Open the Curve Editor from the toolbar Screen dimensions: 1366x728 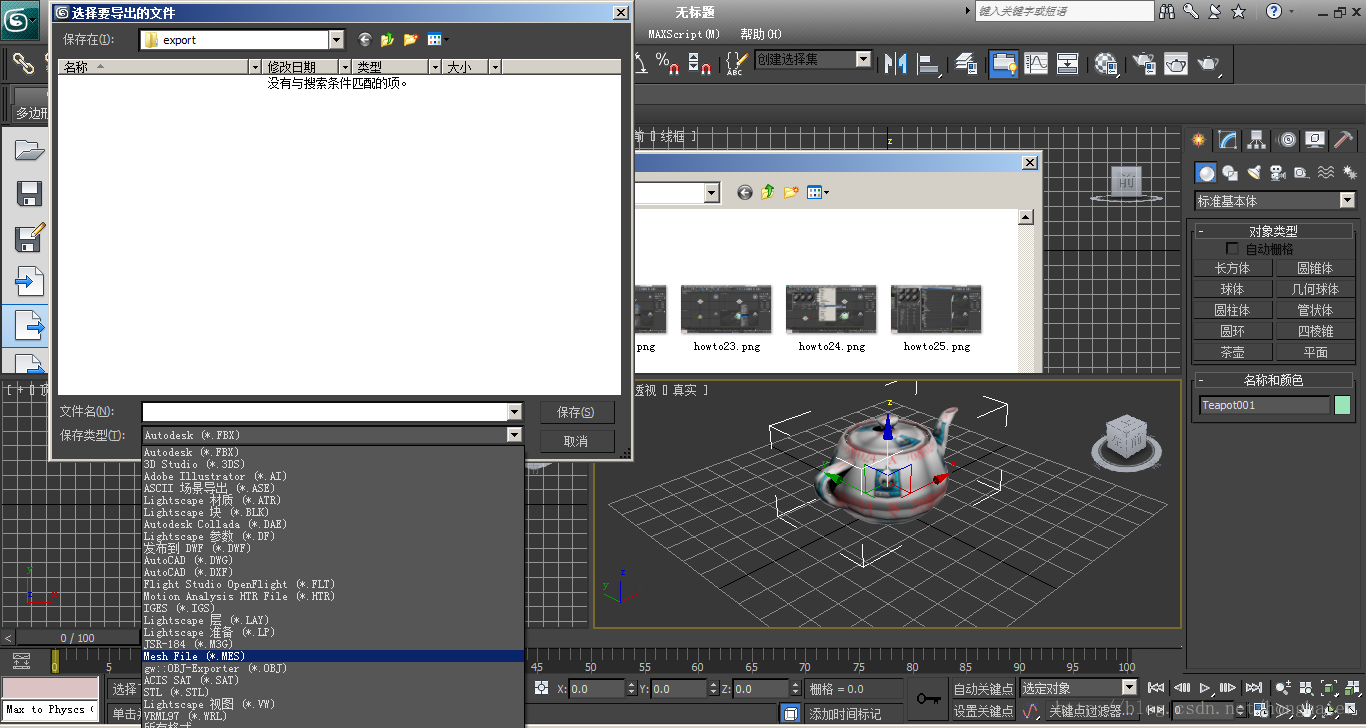click(x=1036, y=64)
